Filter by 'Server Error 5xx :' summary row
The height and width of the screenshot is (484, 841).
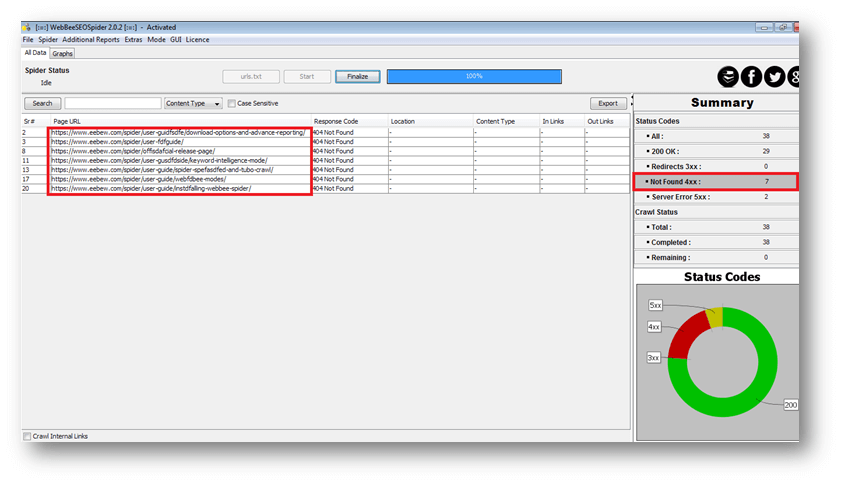click(x=716, y=197)
